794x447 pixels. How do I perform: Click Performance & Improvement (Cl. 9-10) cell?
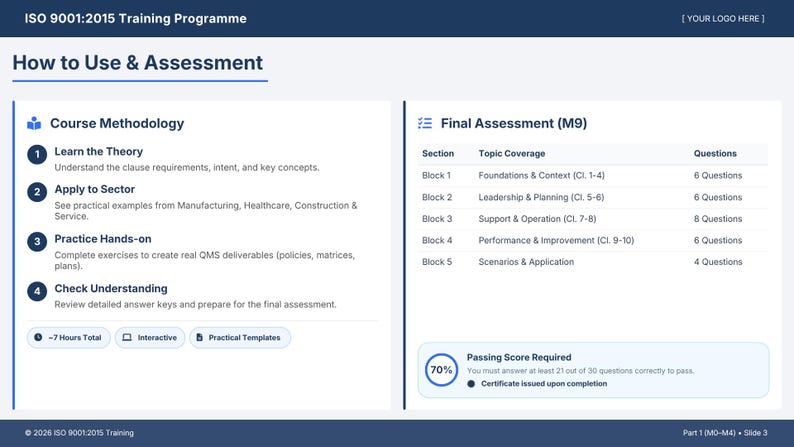coord(556,240)
